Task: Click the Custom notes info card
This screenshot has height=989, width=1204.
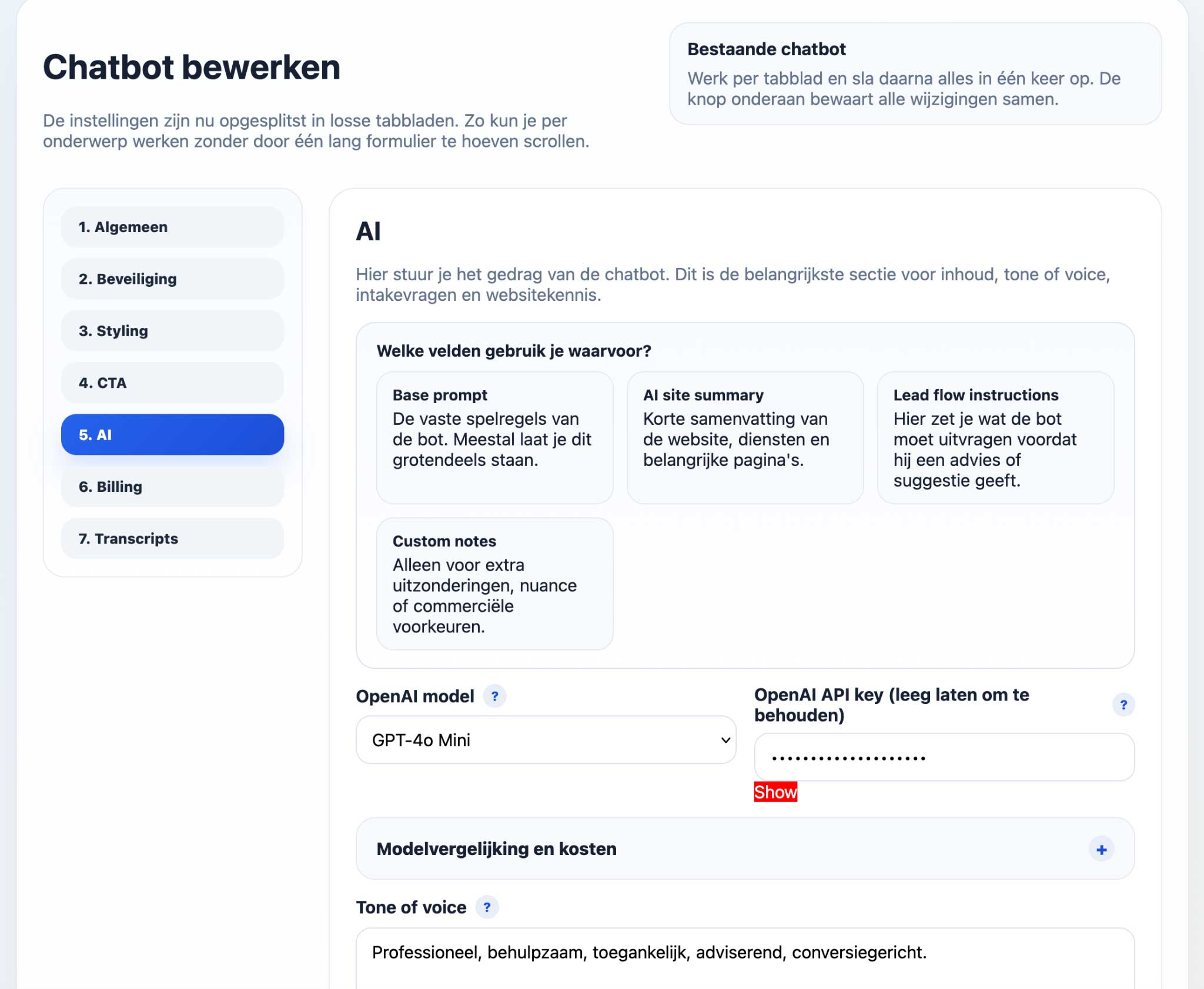Action: pos(494,584)
